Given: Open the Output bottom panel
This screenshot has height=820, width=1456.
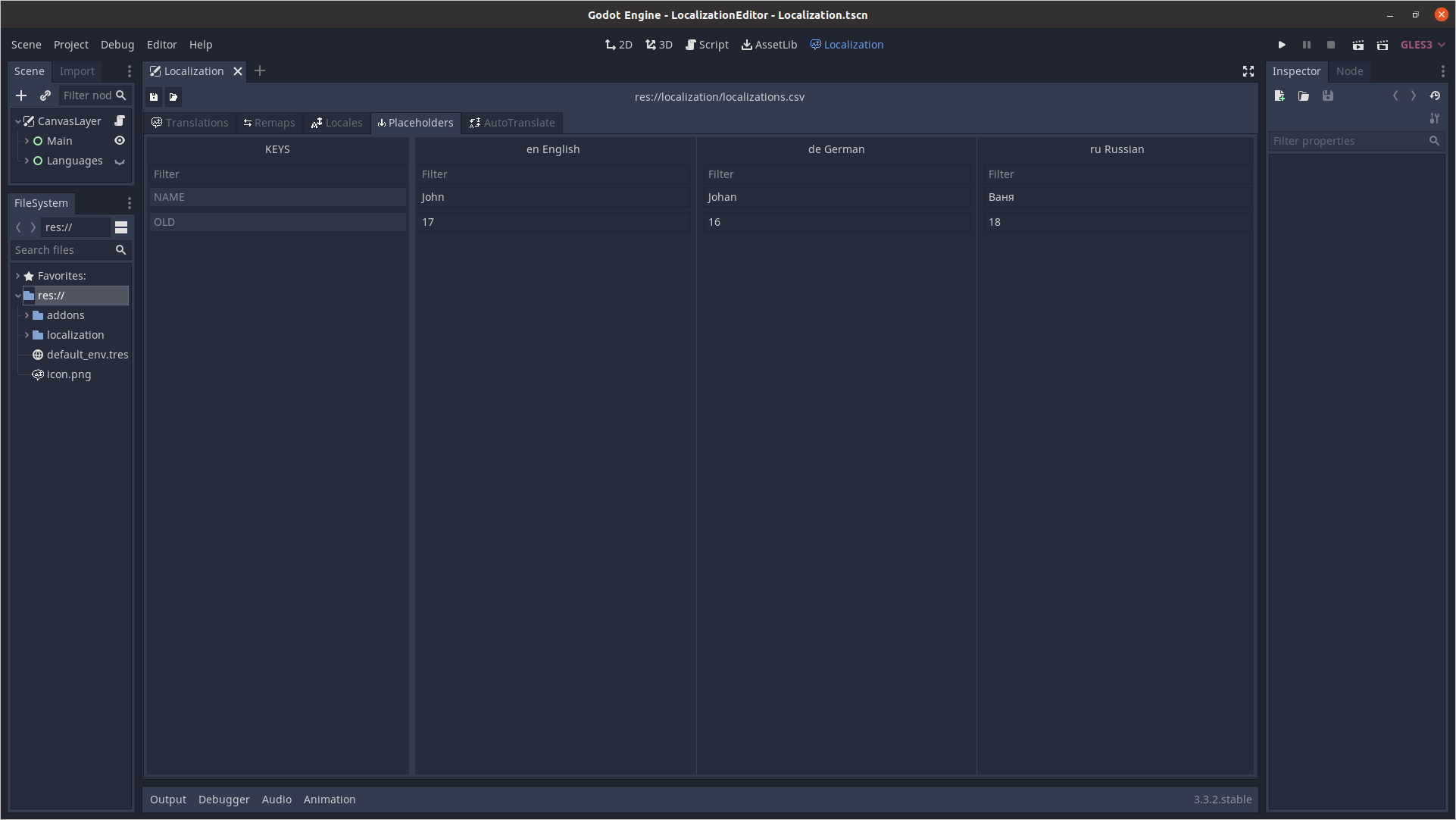Looking at the screenshot, I should click(168, 800).
